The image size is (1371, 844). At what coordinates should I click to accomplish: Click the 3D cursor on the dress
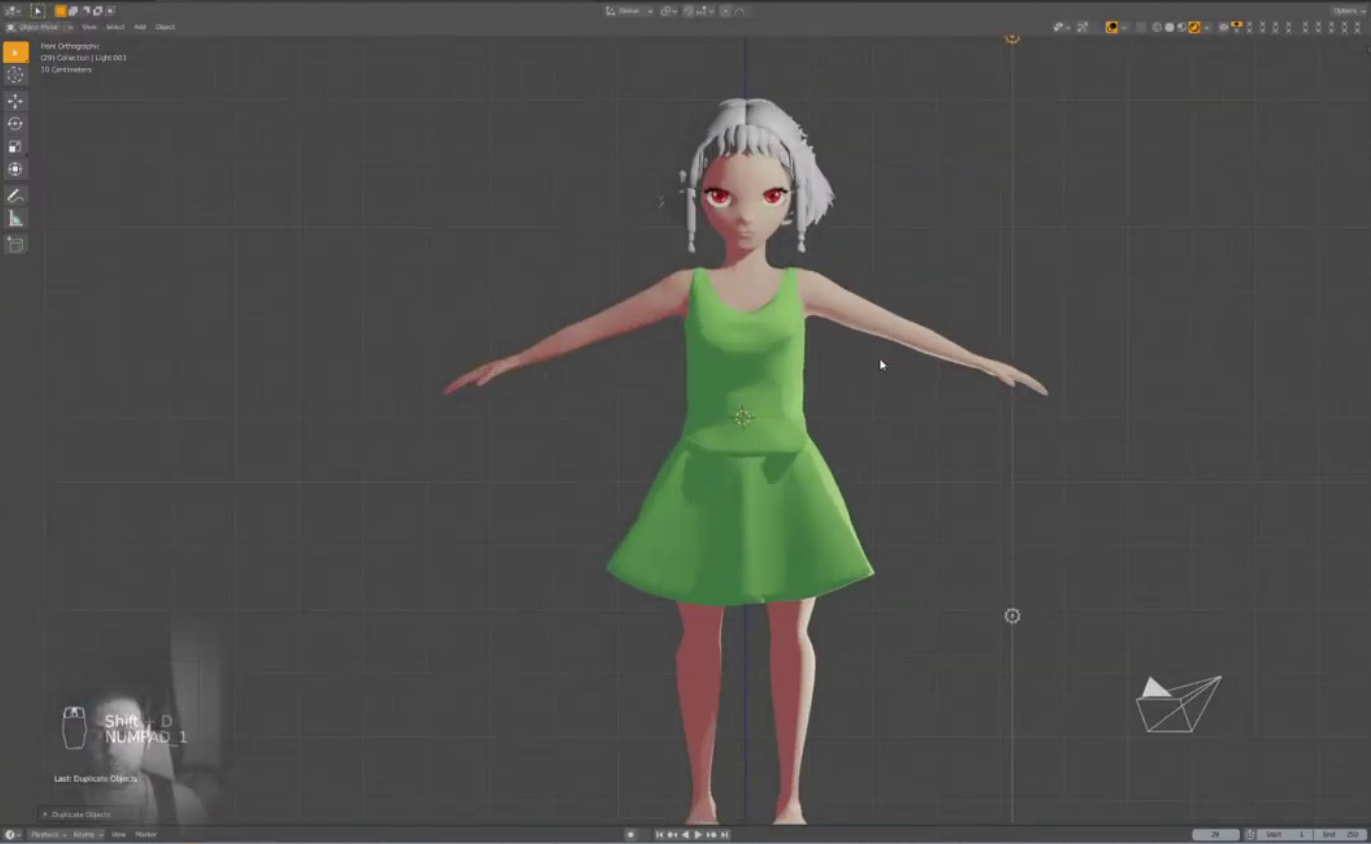coord(743,418)
